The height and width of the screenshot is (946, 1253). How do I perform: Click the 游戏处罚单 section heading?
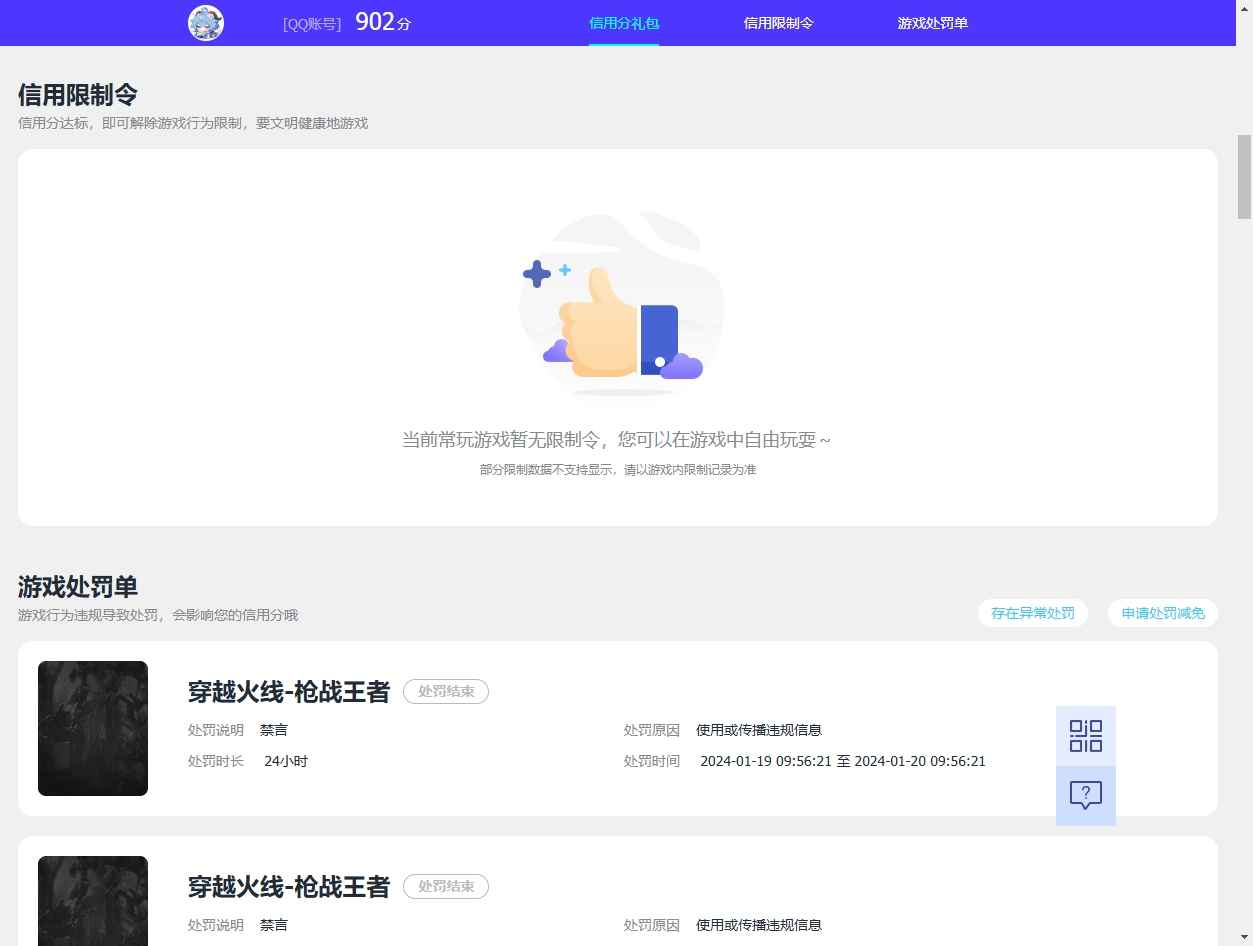coord(78,587)
